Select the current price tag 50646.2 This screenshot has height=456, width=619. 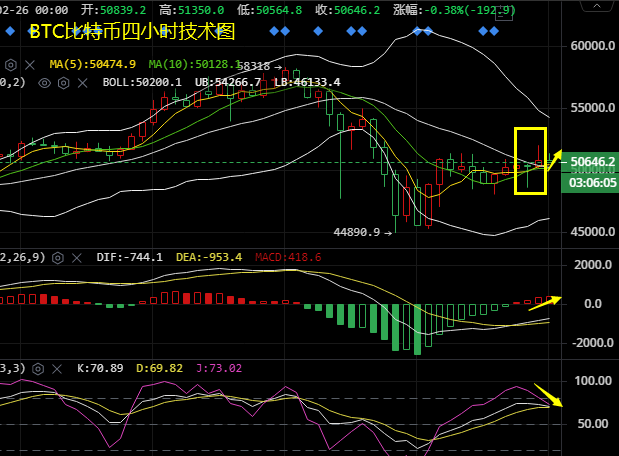click(592, 161)
